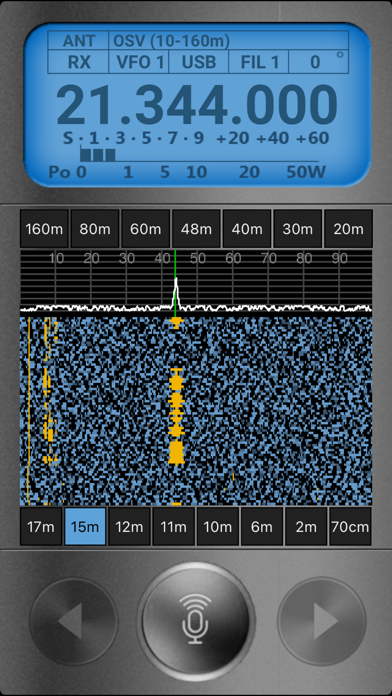Screen dimensions: 392x696
Task: Select the 11m band
Action: [x=173, y=527]
